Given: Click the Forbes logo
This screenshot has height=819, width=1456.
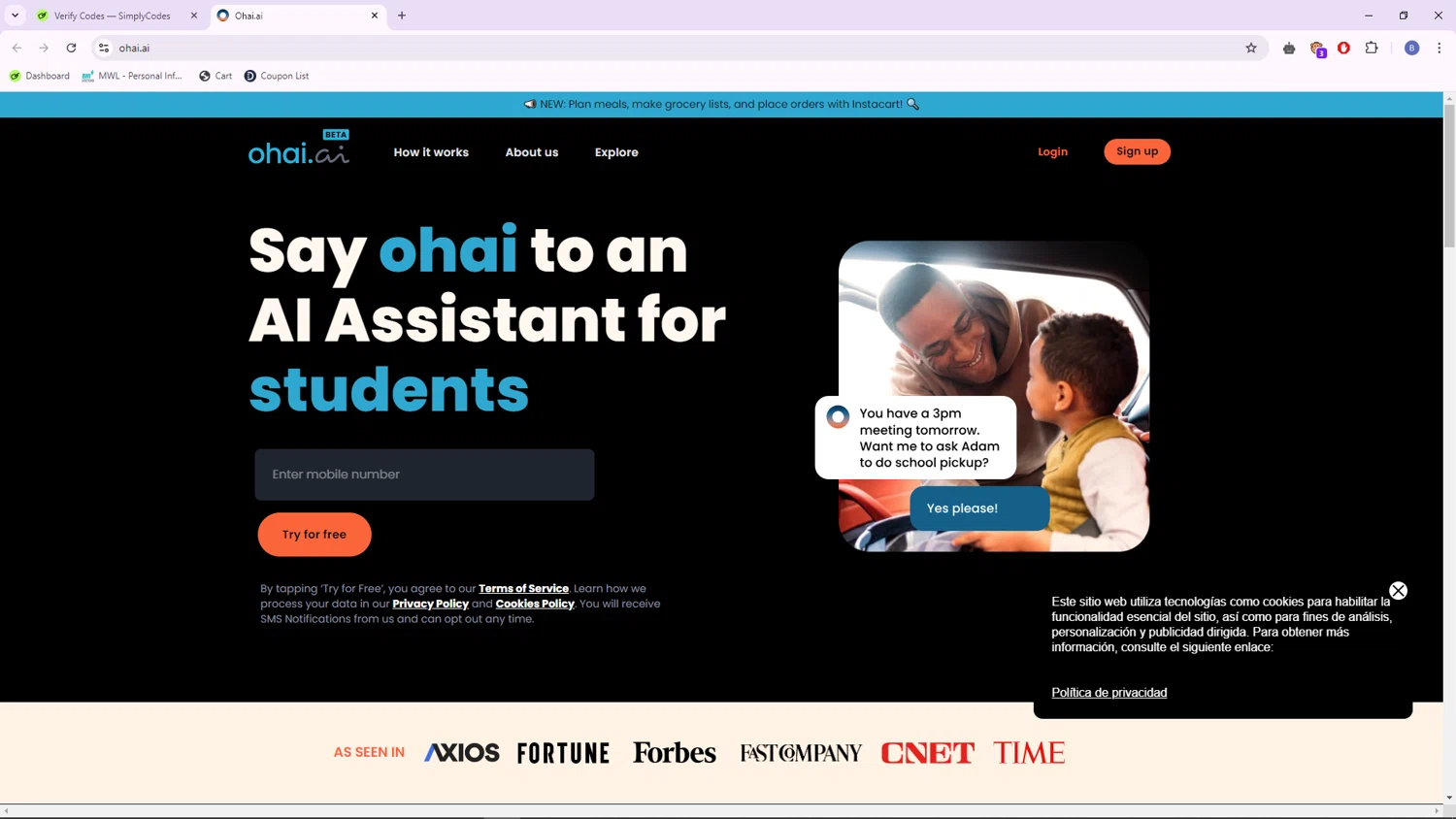Looking at the screenshot, I should point(675,753).
